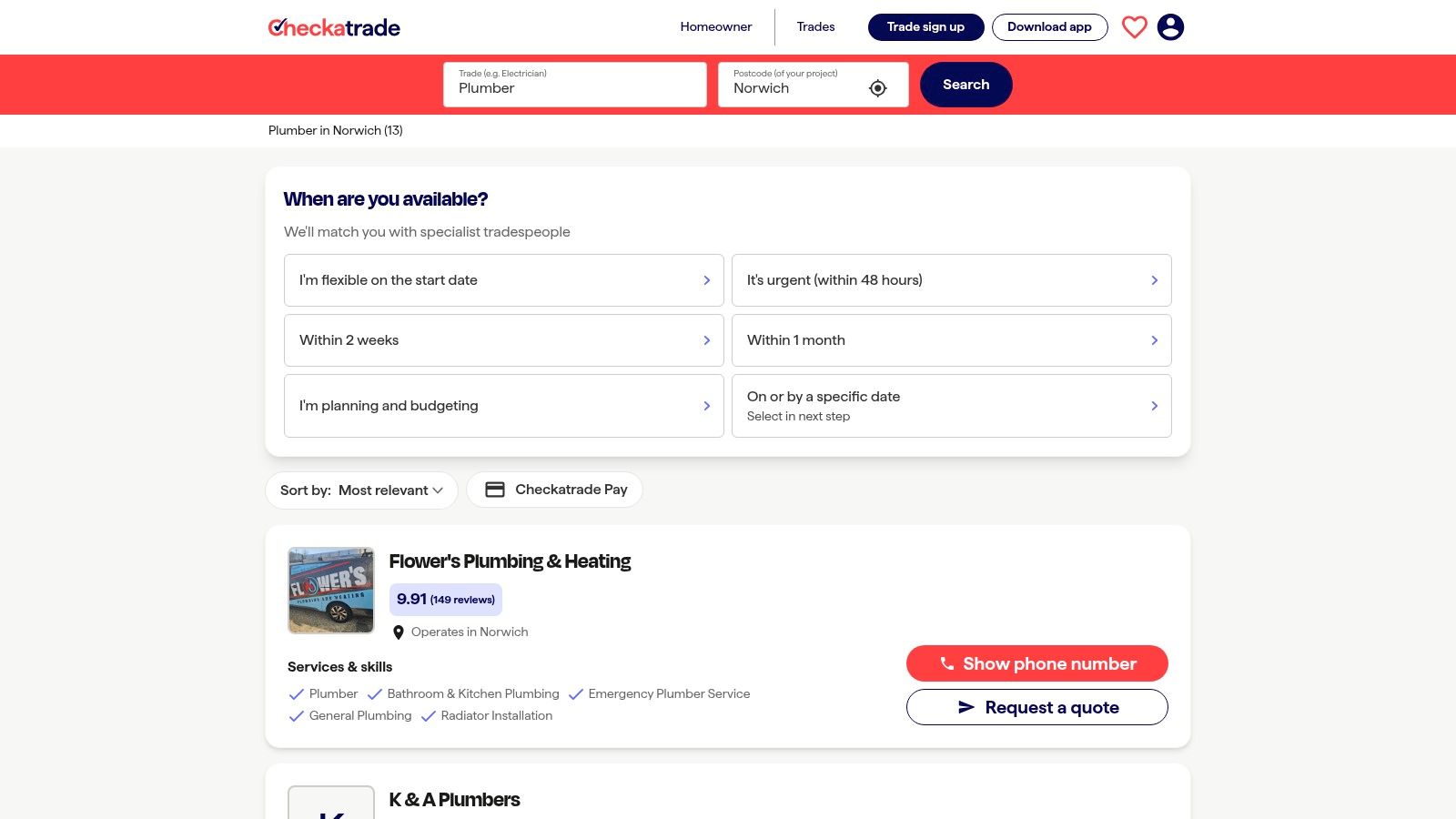Click the card icon on Checkatrade Pay
The height and width of the screenshot is (819, 1456).
point(495,489)
